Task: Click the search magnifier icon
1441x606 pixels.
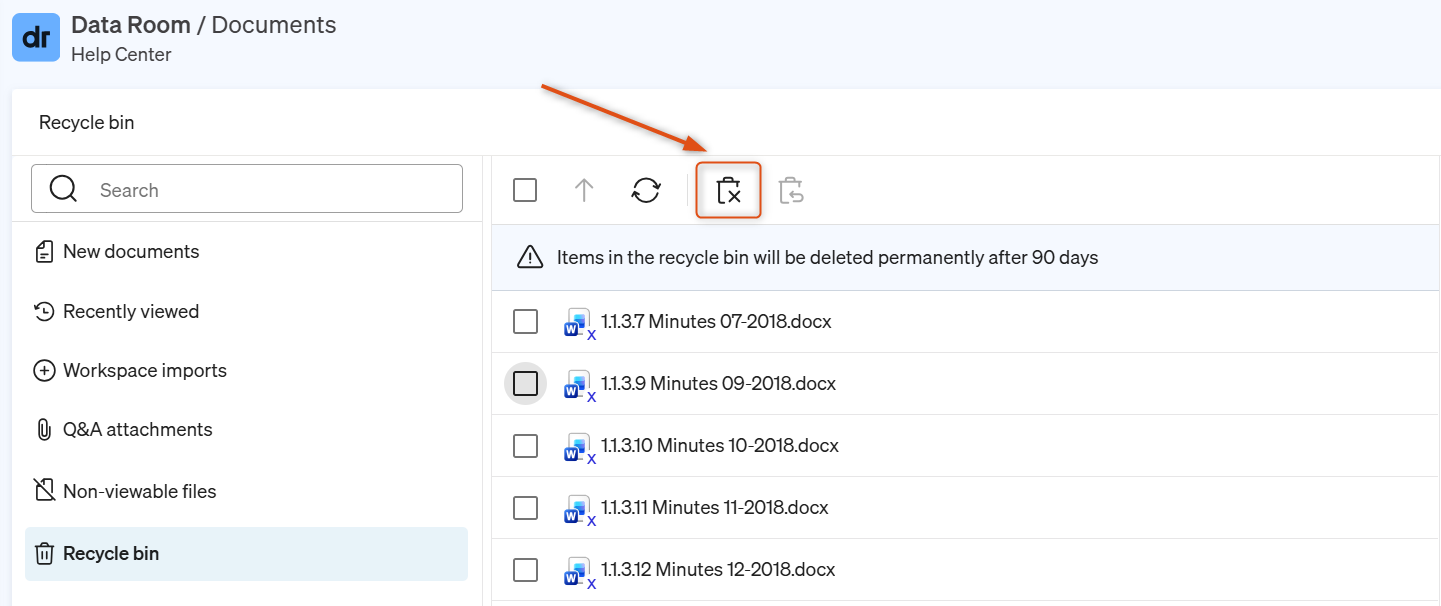Action: [x=63, y=189]
